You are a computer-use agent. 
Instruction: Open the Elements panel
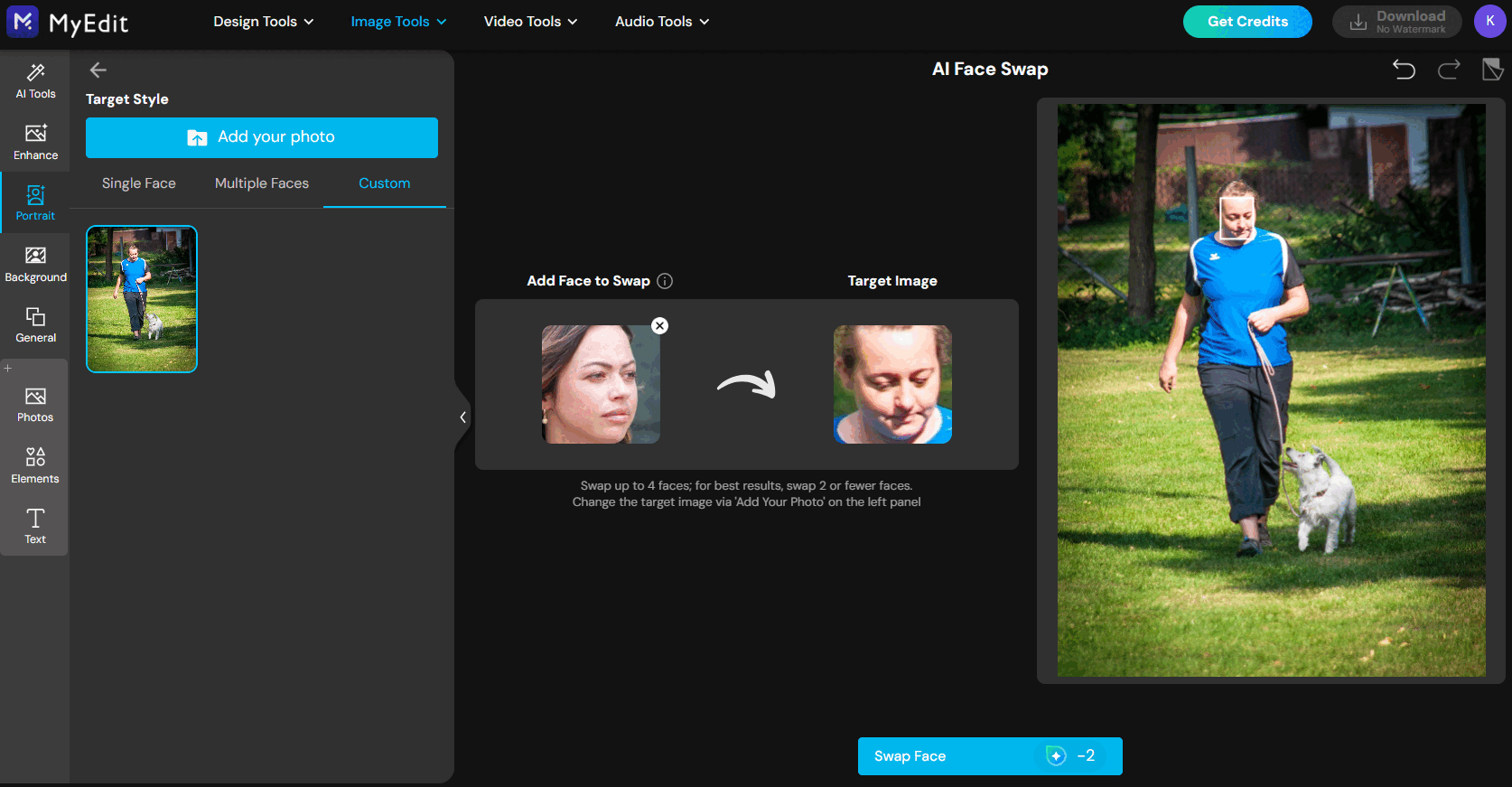(x=35, y=465)
